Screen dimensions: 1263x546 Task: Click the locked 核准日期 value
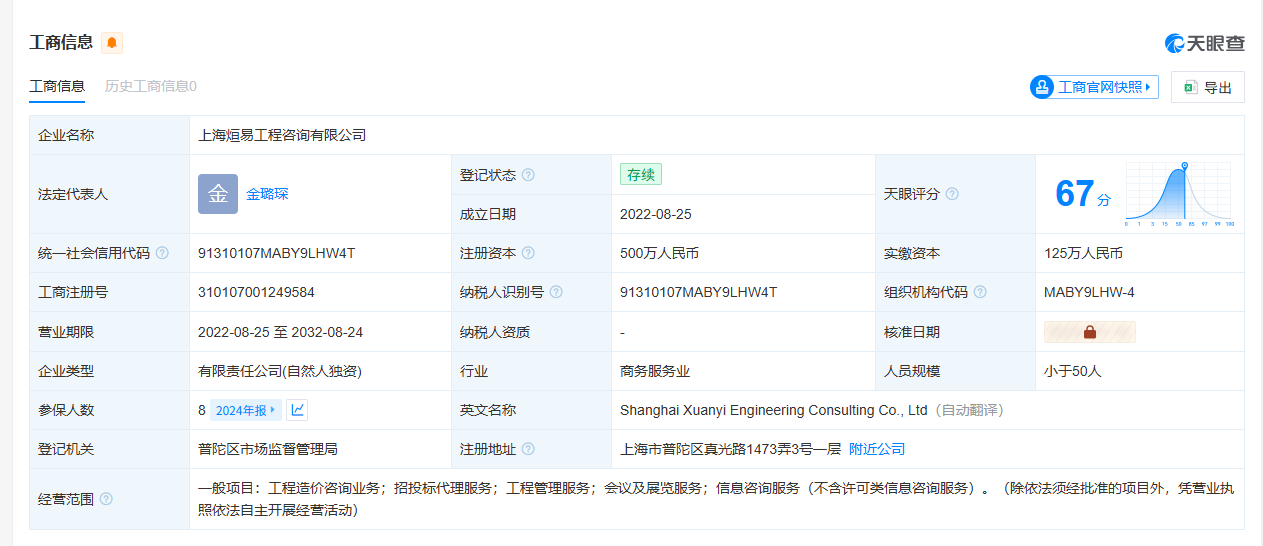point(1089,332)
